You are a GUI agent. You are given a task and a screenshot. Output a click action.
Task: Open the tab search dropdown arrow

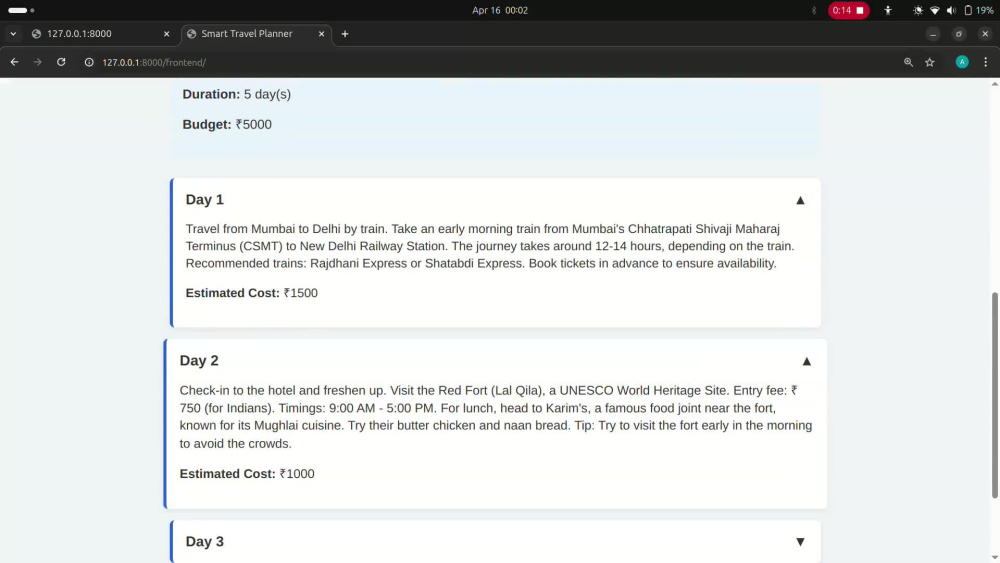[x=13, y=34]
